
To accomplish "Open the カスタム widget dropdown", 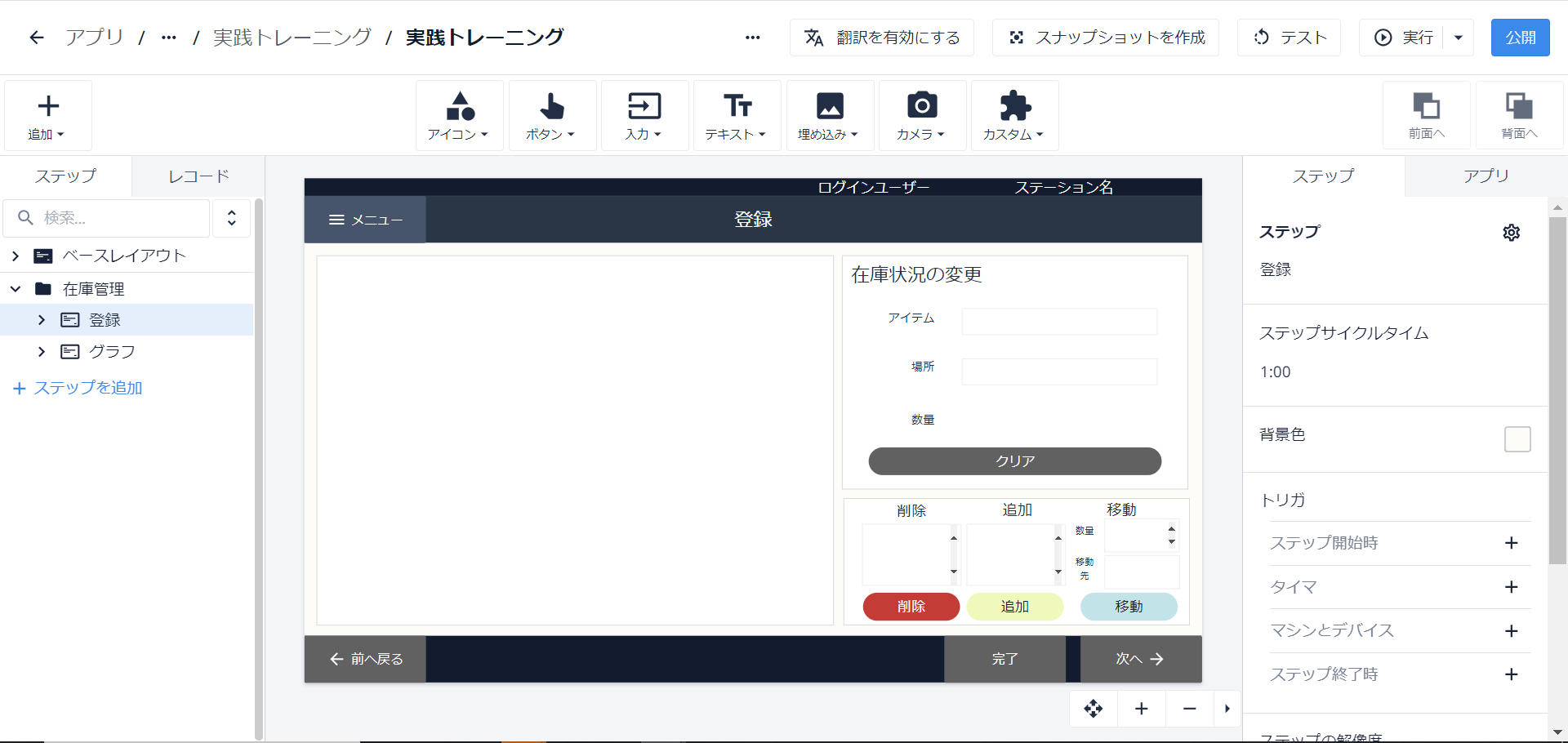I will 1014,116.
